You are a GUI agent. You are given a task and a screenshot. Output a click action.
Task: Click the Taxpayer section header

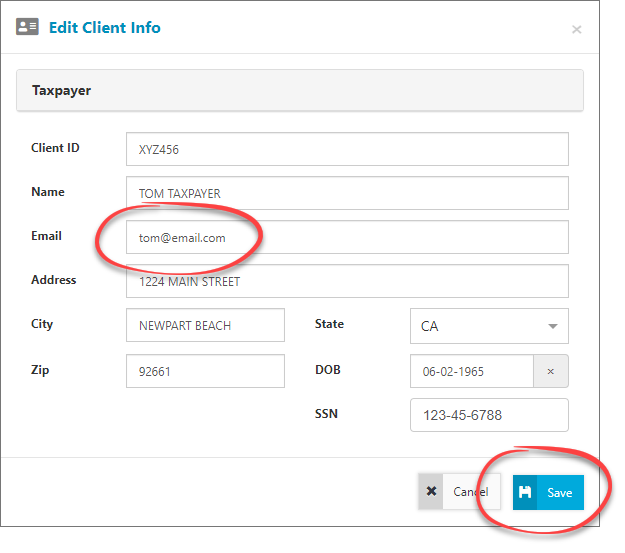(300, 91)
